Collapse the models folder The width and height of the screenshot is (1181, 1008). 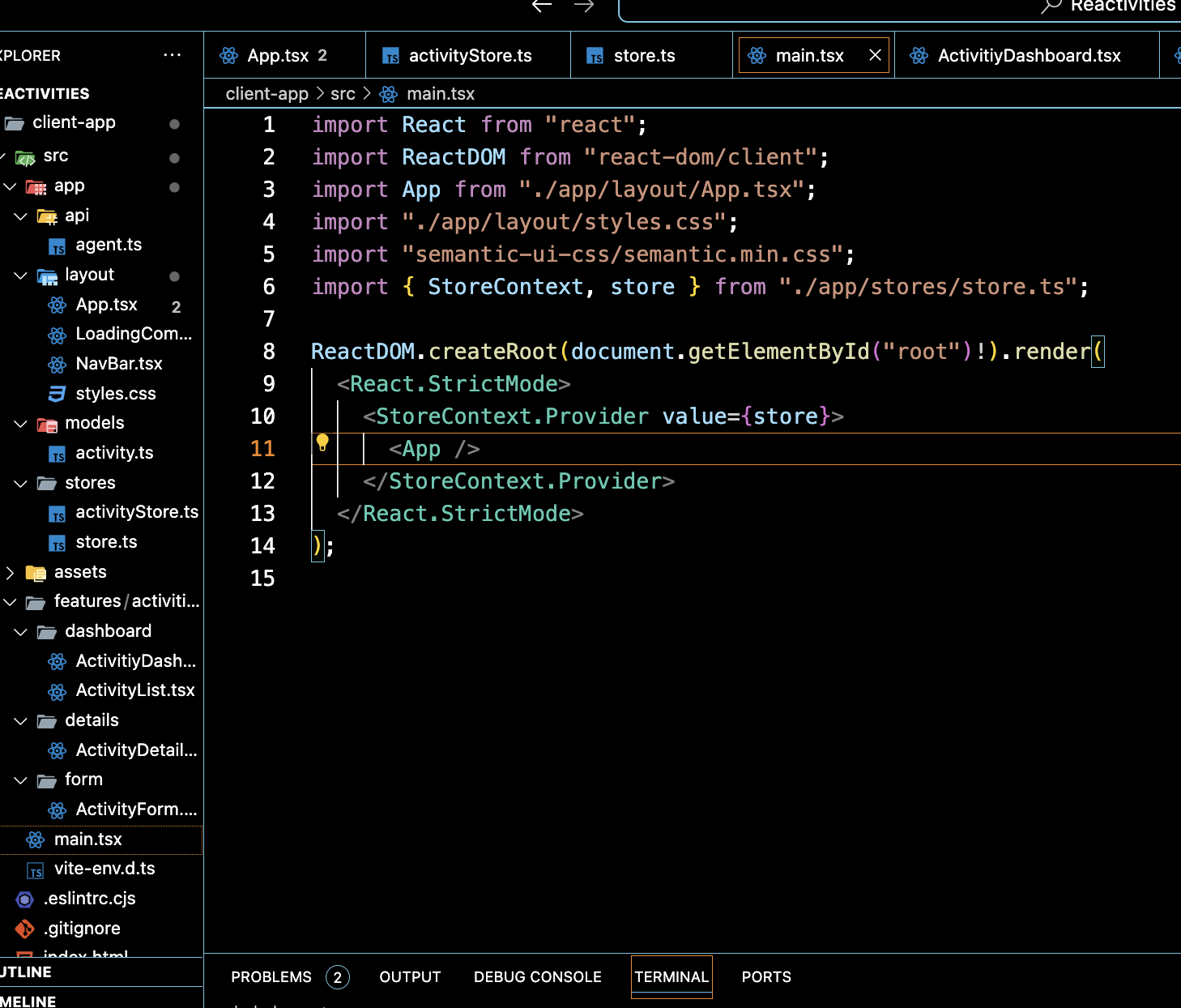pos(21,424)
